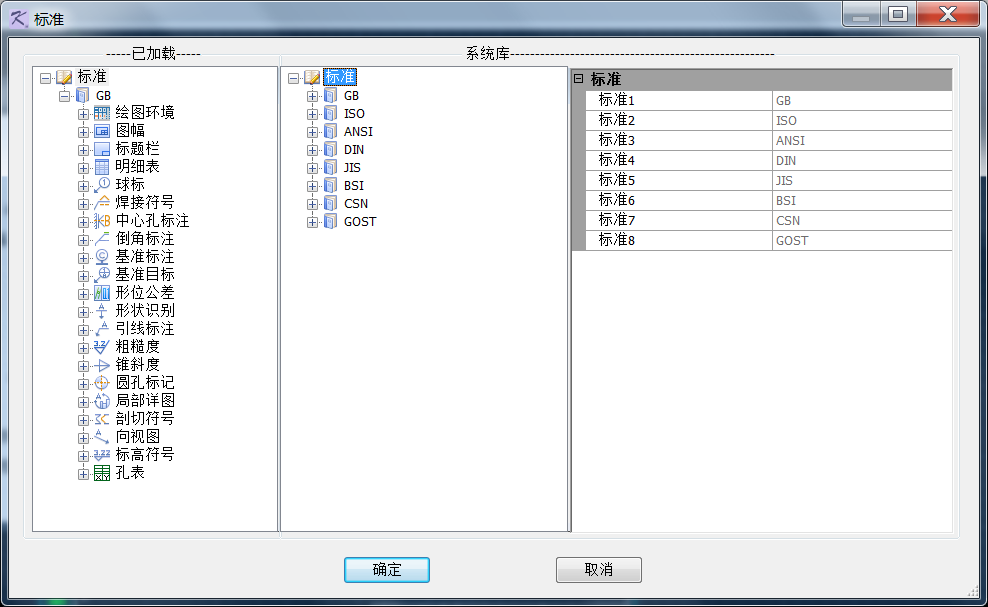This screenshot has height=607, width=988.
Task: Click the 图幅 sheet icon
Action: pos(101,131)
